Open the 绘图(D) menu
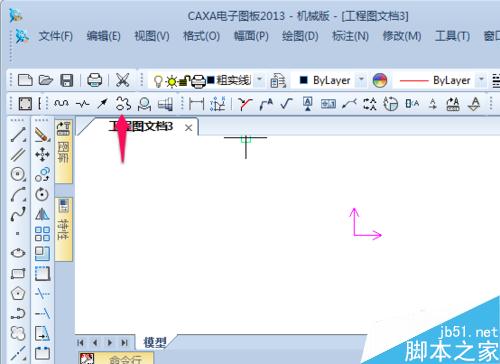Screen dimensions: 500x364 point(300,36)
